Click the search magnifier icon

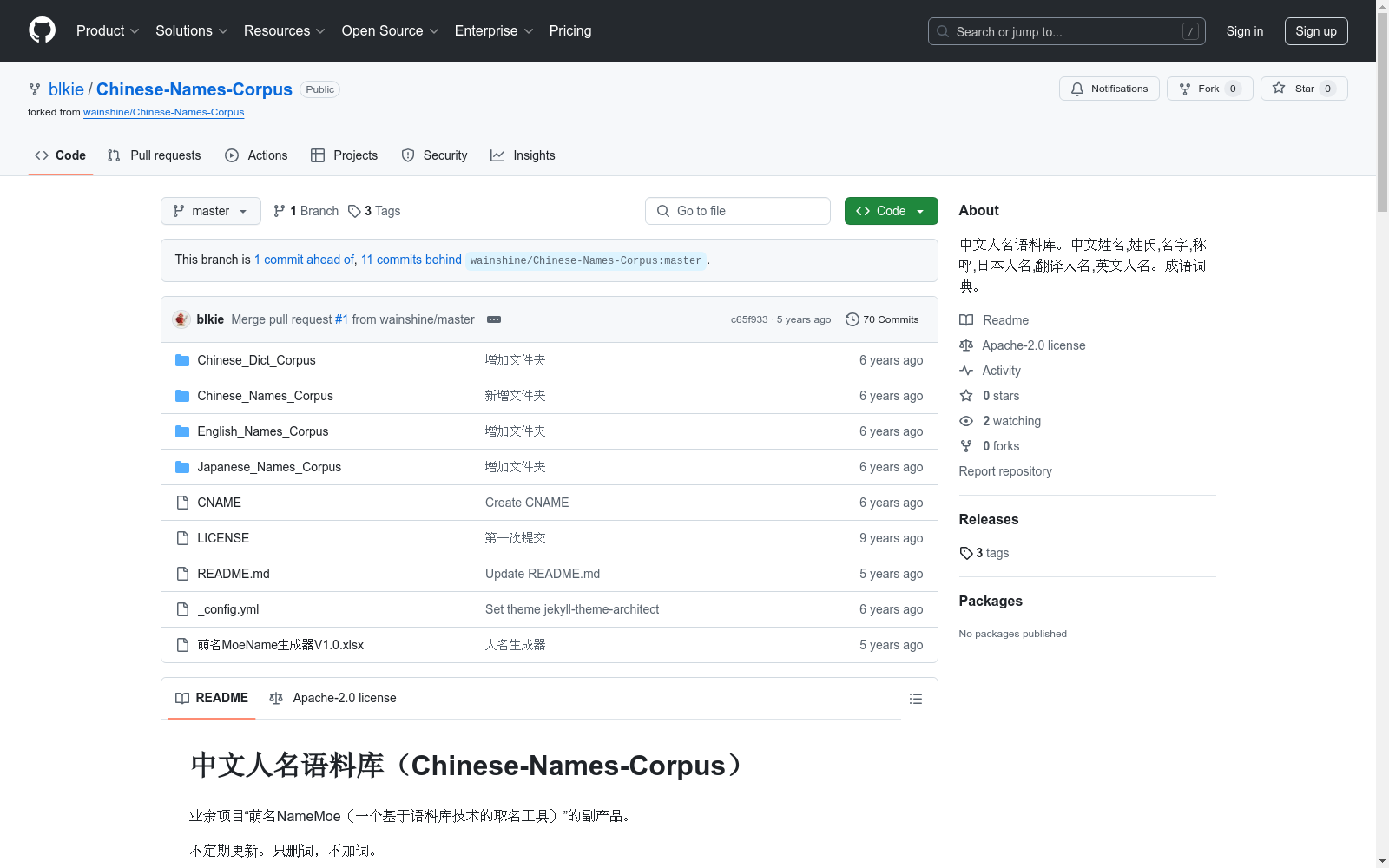[x=943, y=31]
